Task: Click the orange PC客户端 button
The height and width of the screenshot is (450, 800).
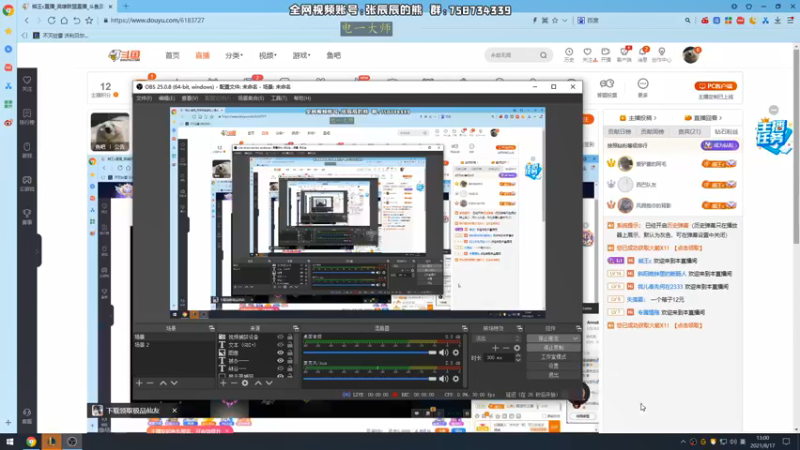Action: [715, 86]
